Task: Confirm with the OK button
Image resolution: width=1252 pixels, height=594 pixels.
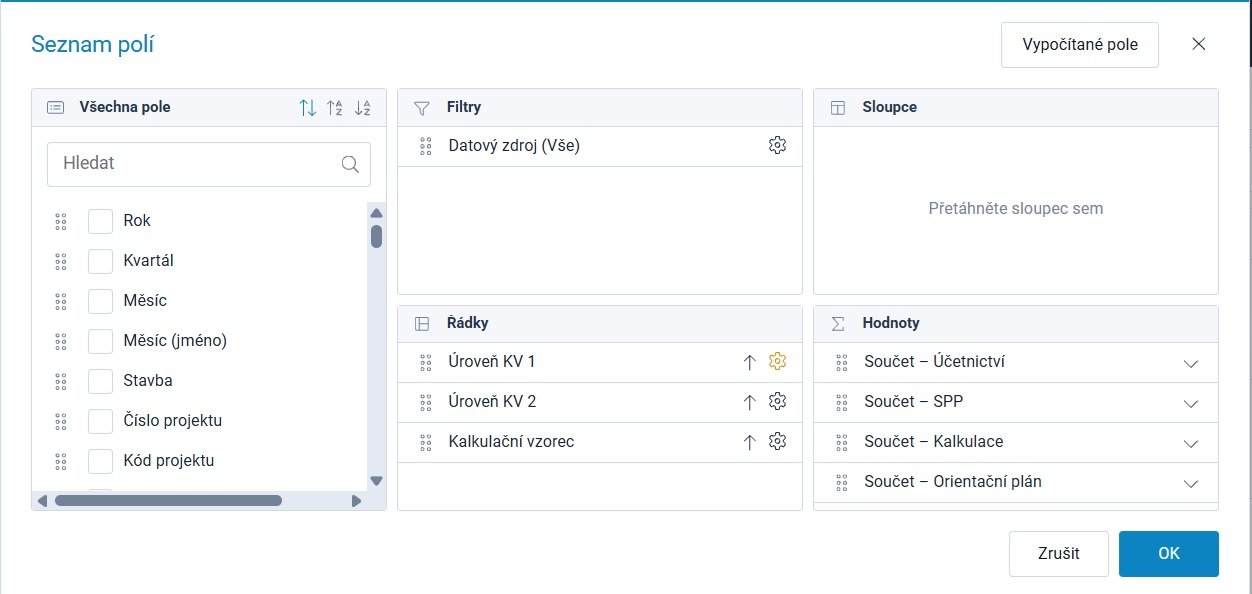Action: (x=1169, y=554)
